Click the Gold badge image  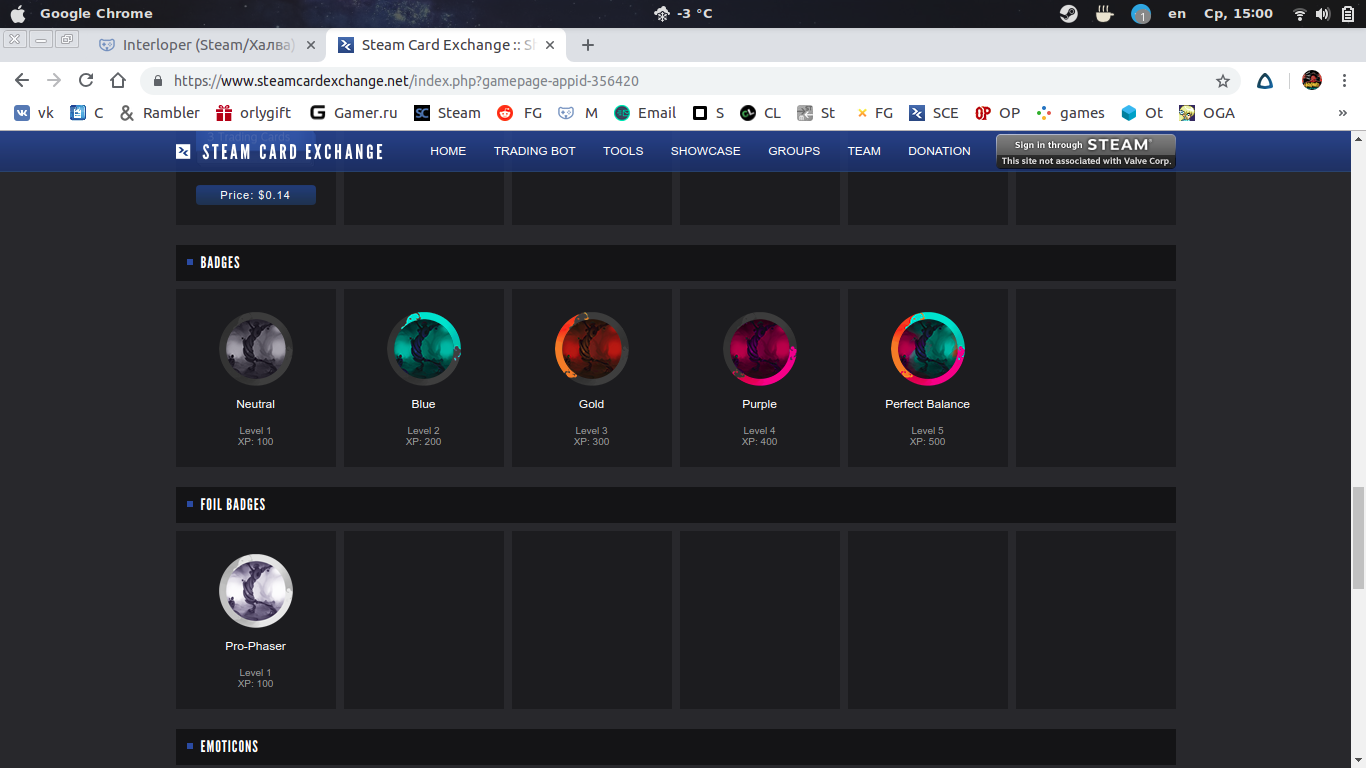[x=592, y=349]
